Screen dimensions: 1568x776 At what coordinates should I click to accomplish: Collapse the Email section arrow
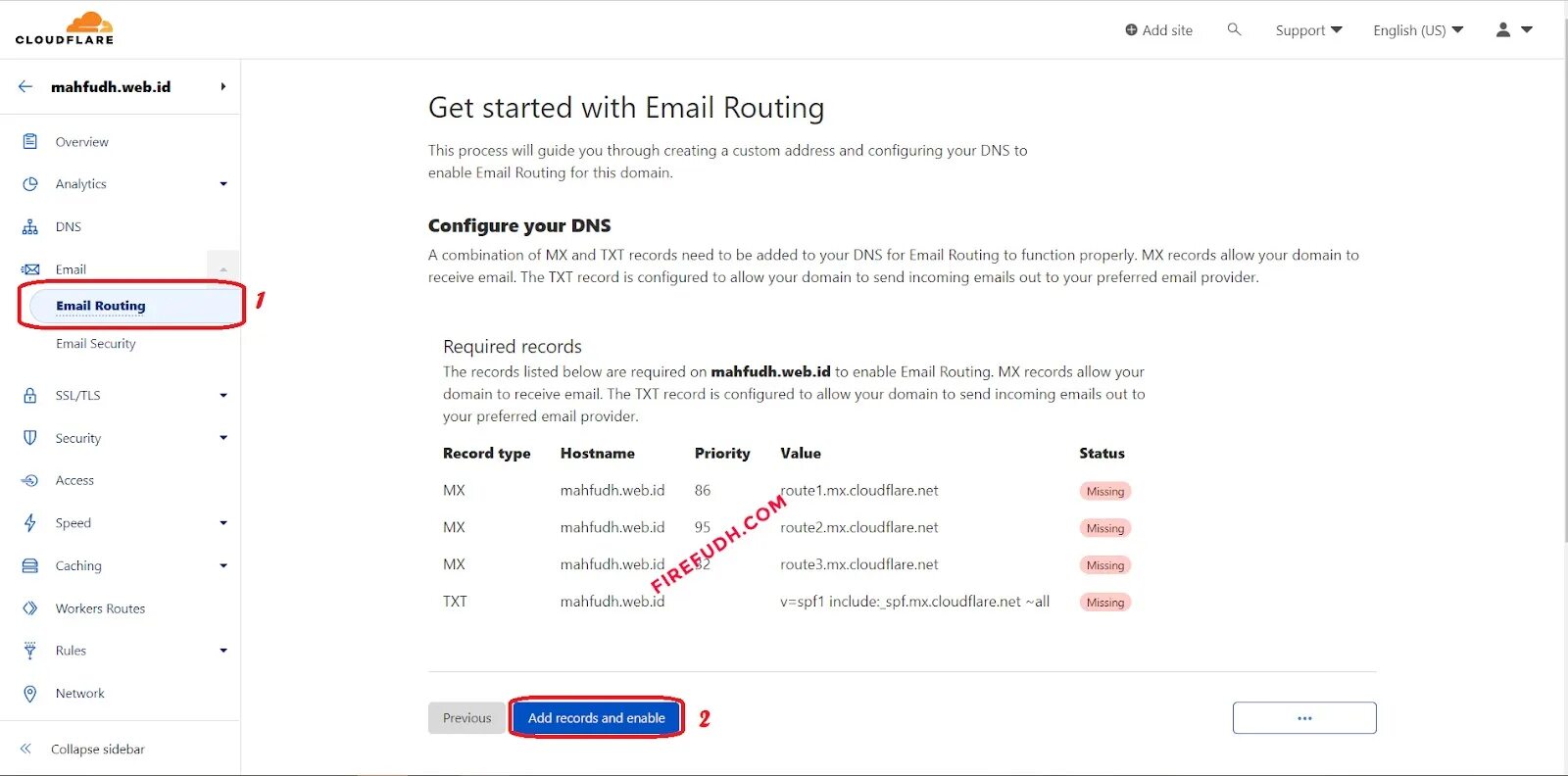223,268
